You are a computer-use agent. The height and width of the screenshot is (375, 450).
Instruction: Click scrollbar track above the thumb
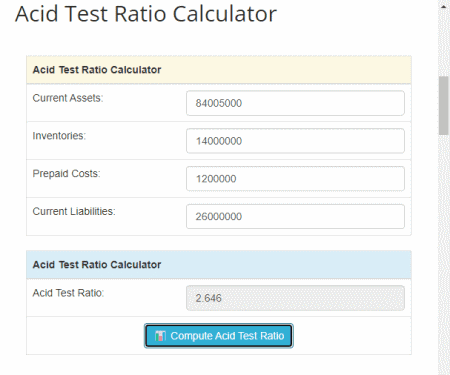(444, 43)
